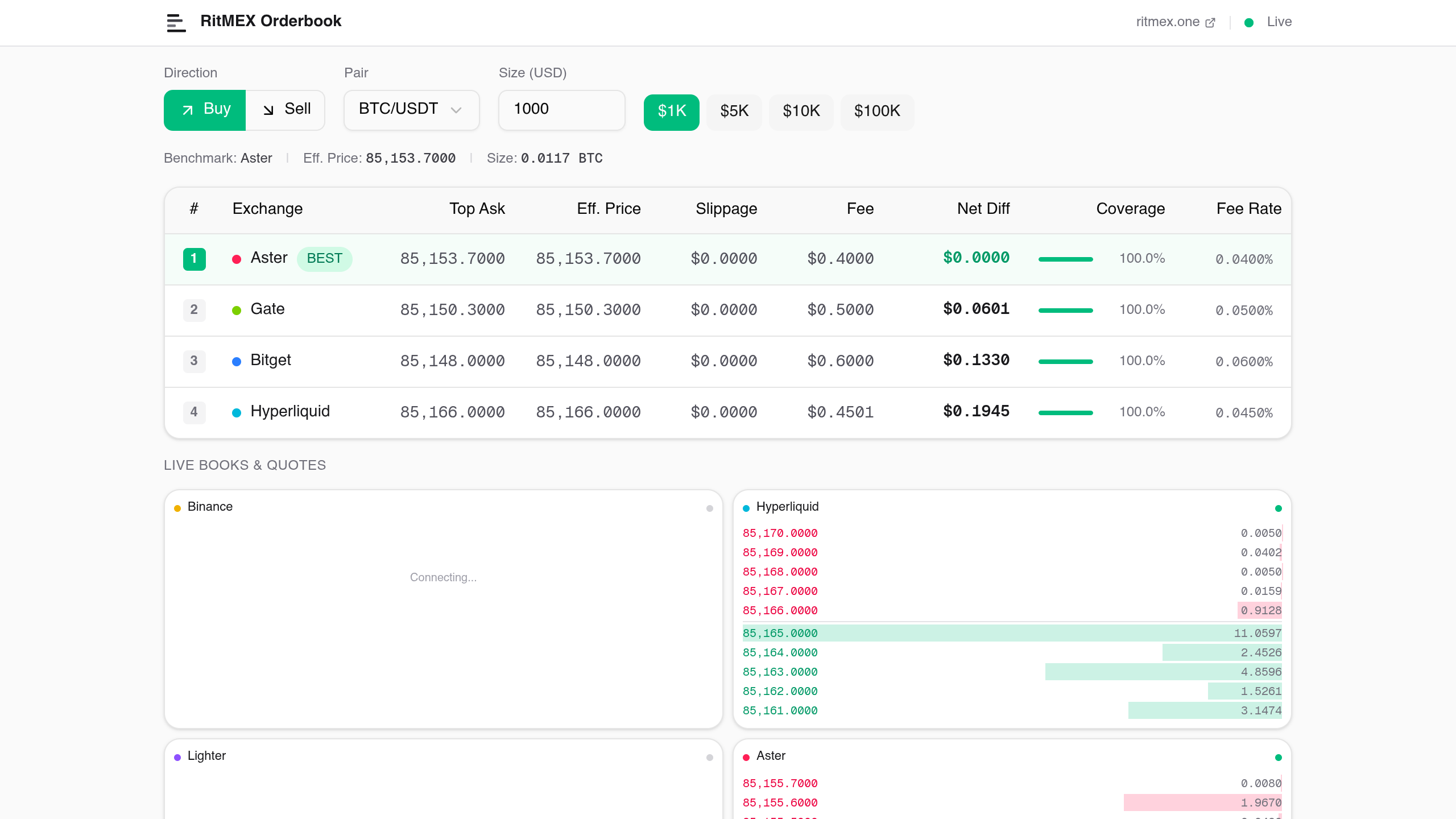Click ask level 85,169.0000
Screen dimensions: 1456x819
point(780,553)
